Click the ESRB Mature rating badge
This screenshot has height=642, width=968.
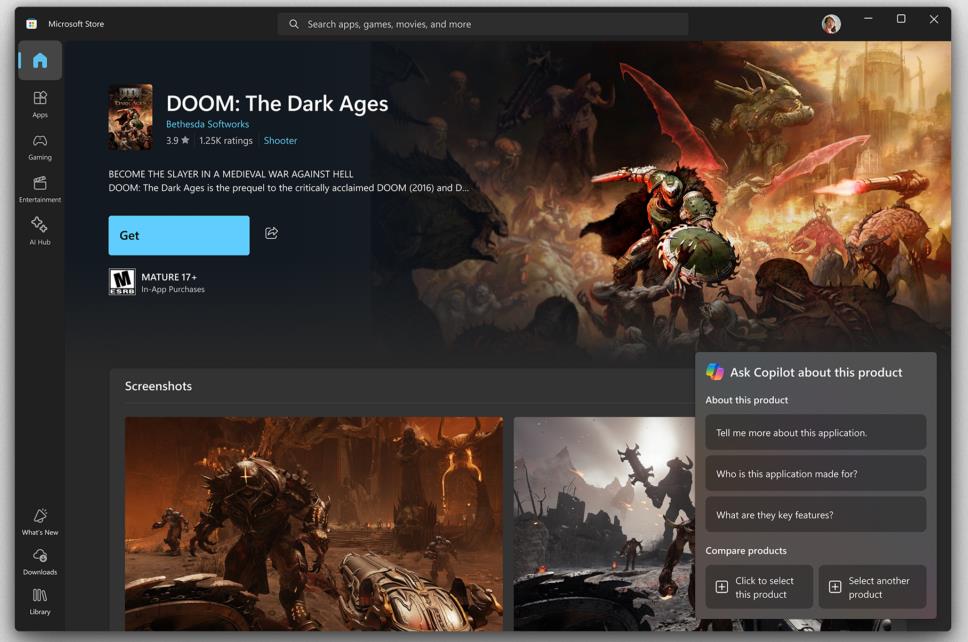(x=122, y=282)
